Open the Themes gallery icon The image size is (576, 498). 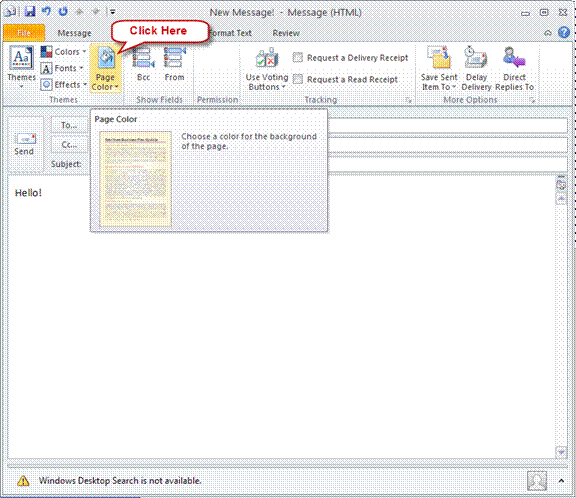[21, 58]
